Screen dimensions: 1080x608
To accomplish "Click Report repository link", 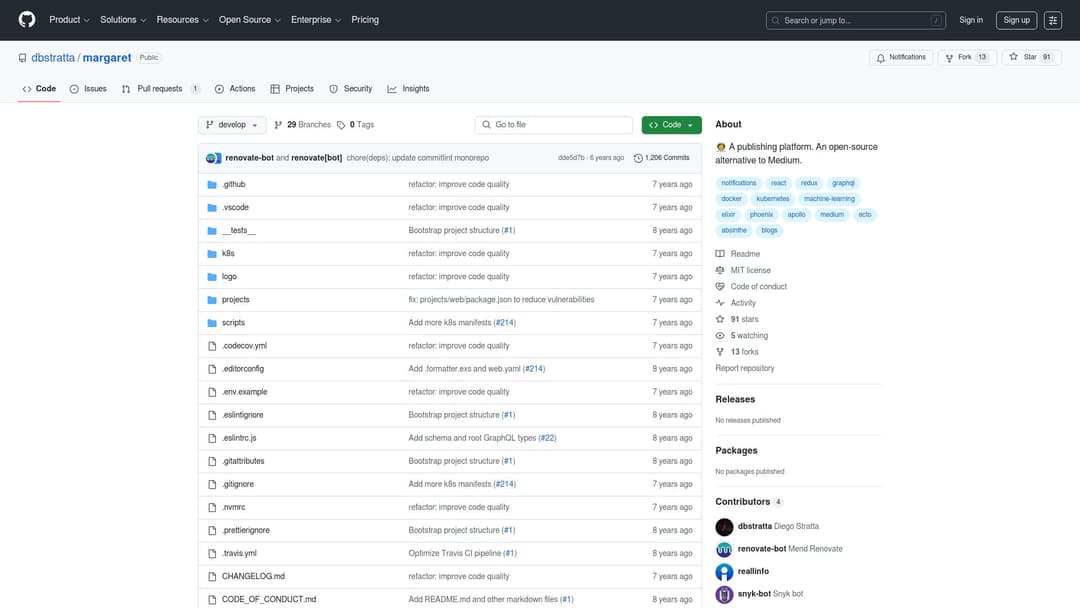I will pos(745,368).
